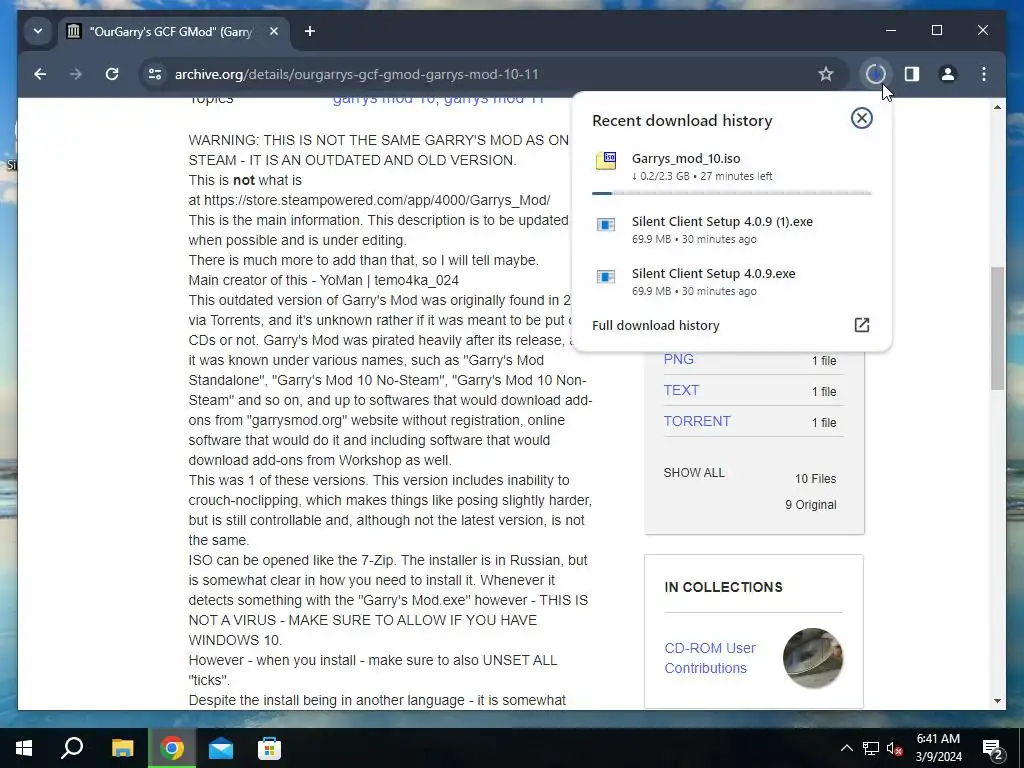Screen dimensions: 1024x768
Task: Open network status tray icon
Action: [x=871, y=748]
